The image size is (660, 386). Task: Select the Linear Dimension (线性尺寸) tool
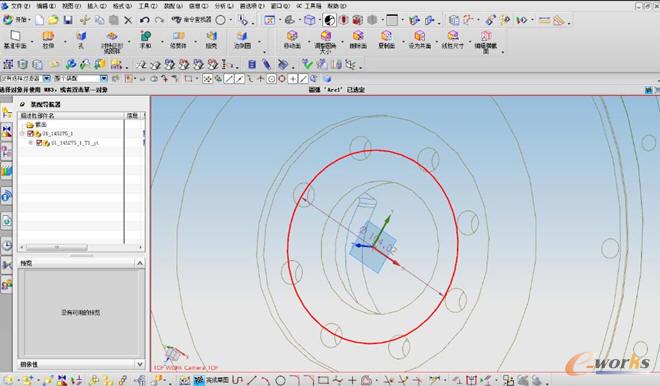pyautogui.click(x=452, y=40)
